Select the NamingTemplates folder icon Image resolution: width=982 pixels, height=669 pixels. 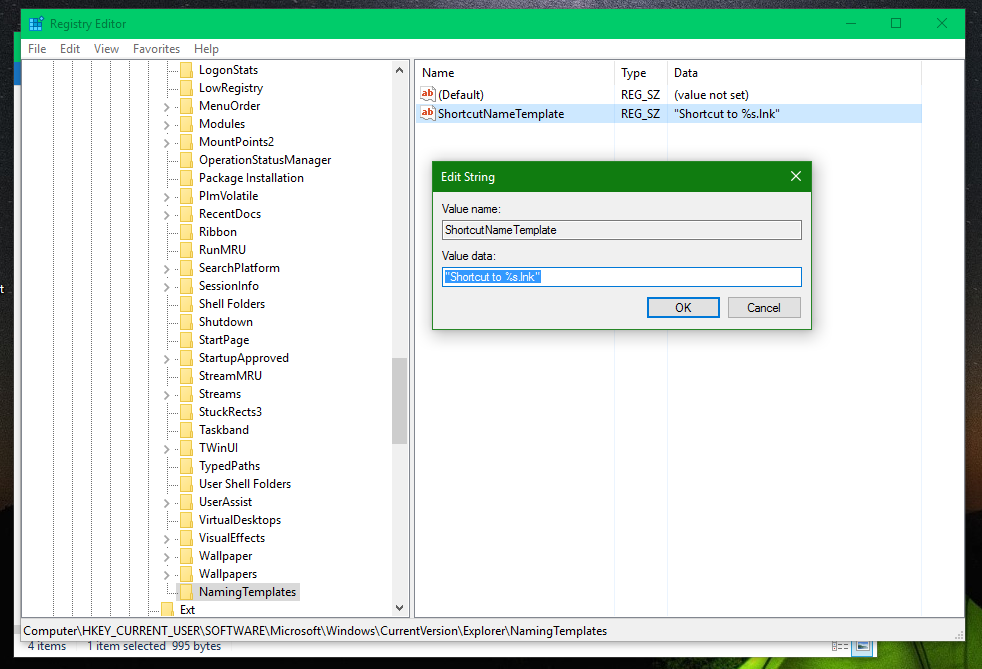(185, 592)
